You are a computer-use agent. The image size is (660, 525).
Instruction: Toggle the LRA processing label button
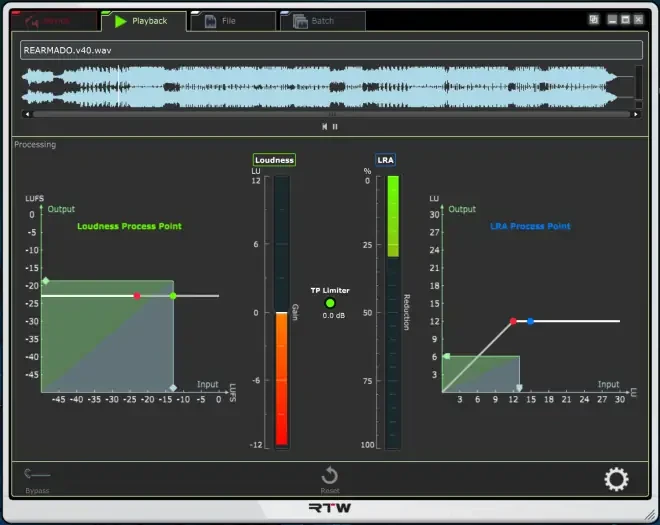click(385, 160)
